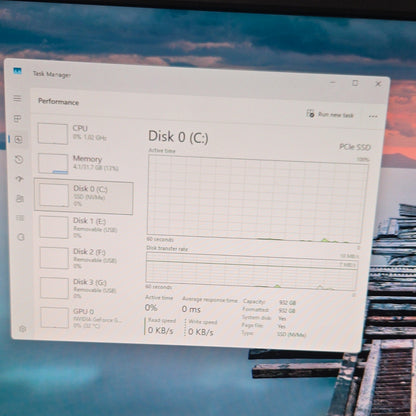Click the Disk 0 active time graph
The height and width of the screenshot is (416, 416).
click(x=257, y=199)
